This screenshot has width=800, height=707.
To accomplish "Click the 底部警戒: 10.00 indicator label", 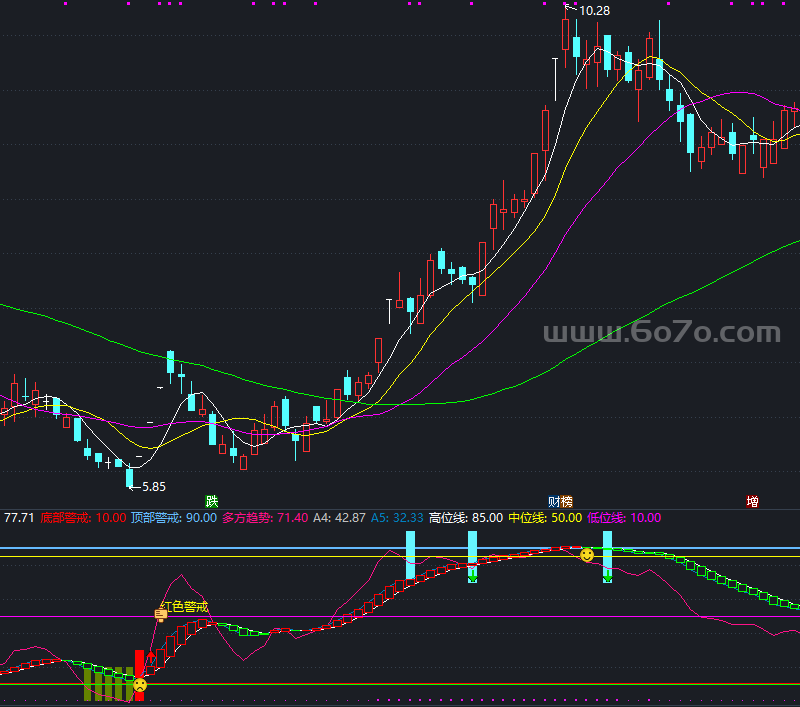I will pos(83,518).
